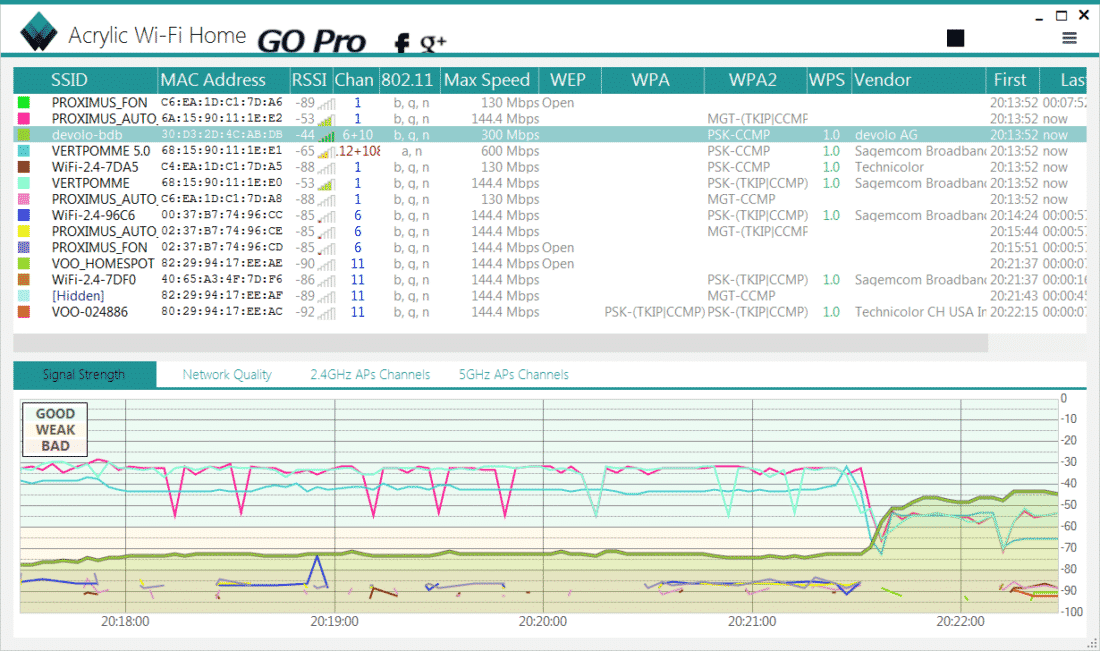Sort by the Vendor column header

tap(918, 80)
